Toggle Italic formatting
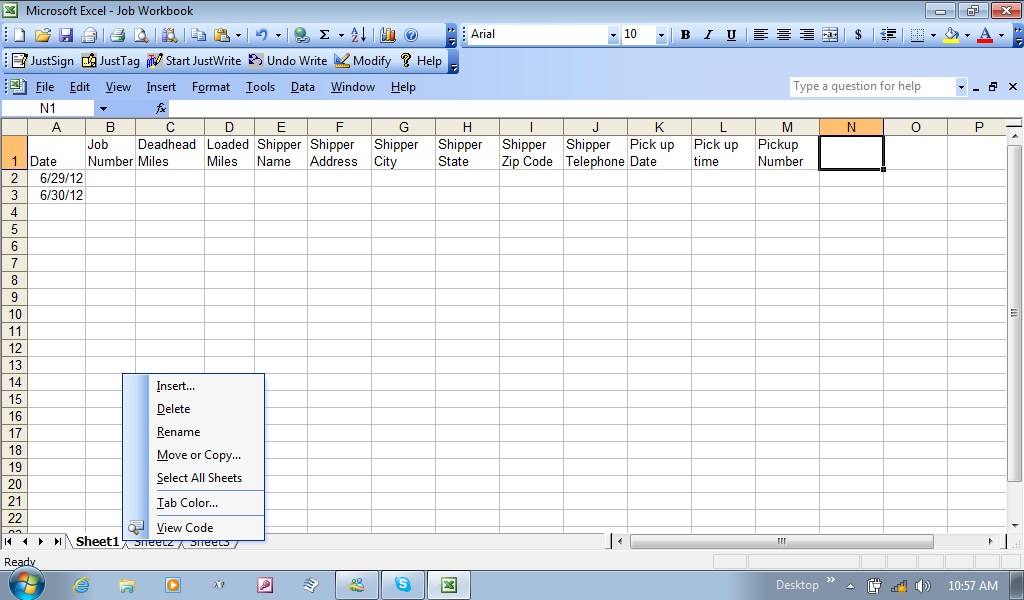 [x=708, y=35]
